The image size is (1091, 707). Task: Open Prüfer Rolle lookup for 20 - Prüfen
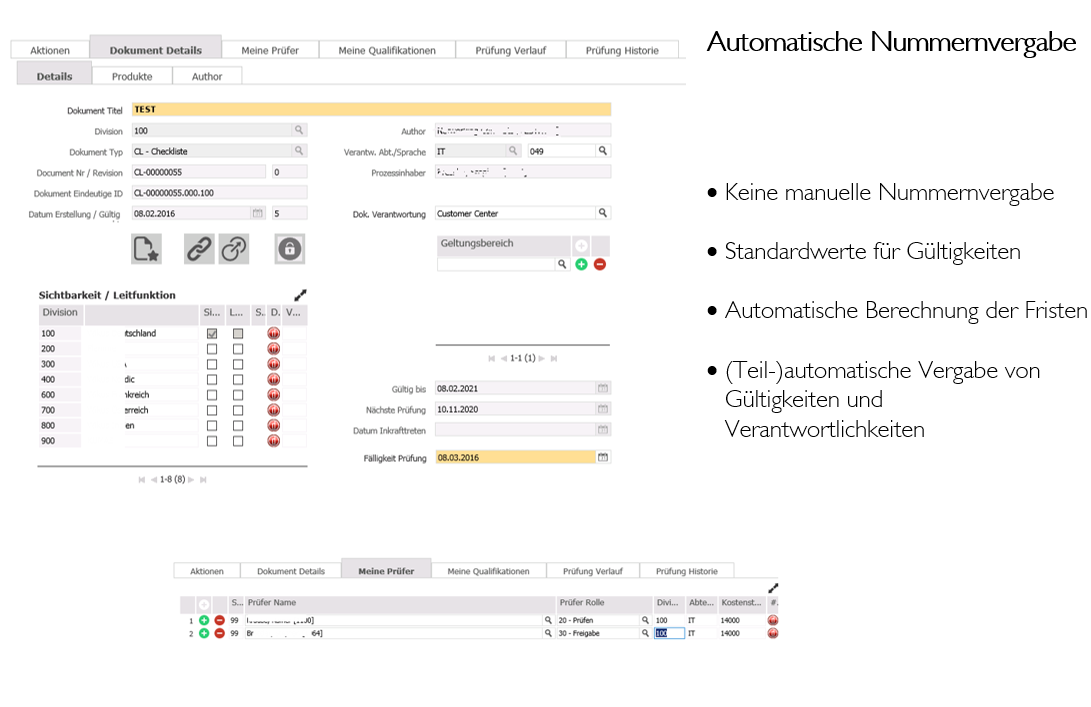point(645,620)
